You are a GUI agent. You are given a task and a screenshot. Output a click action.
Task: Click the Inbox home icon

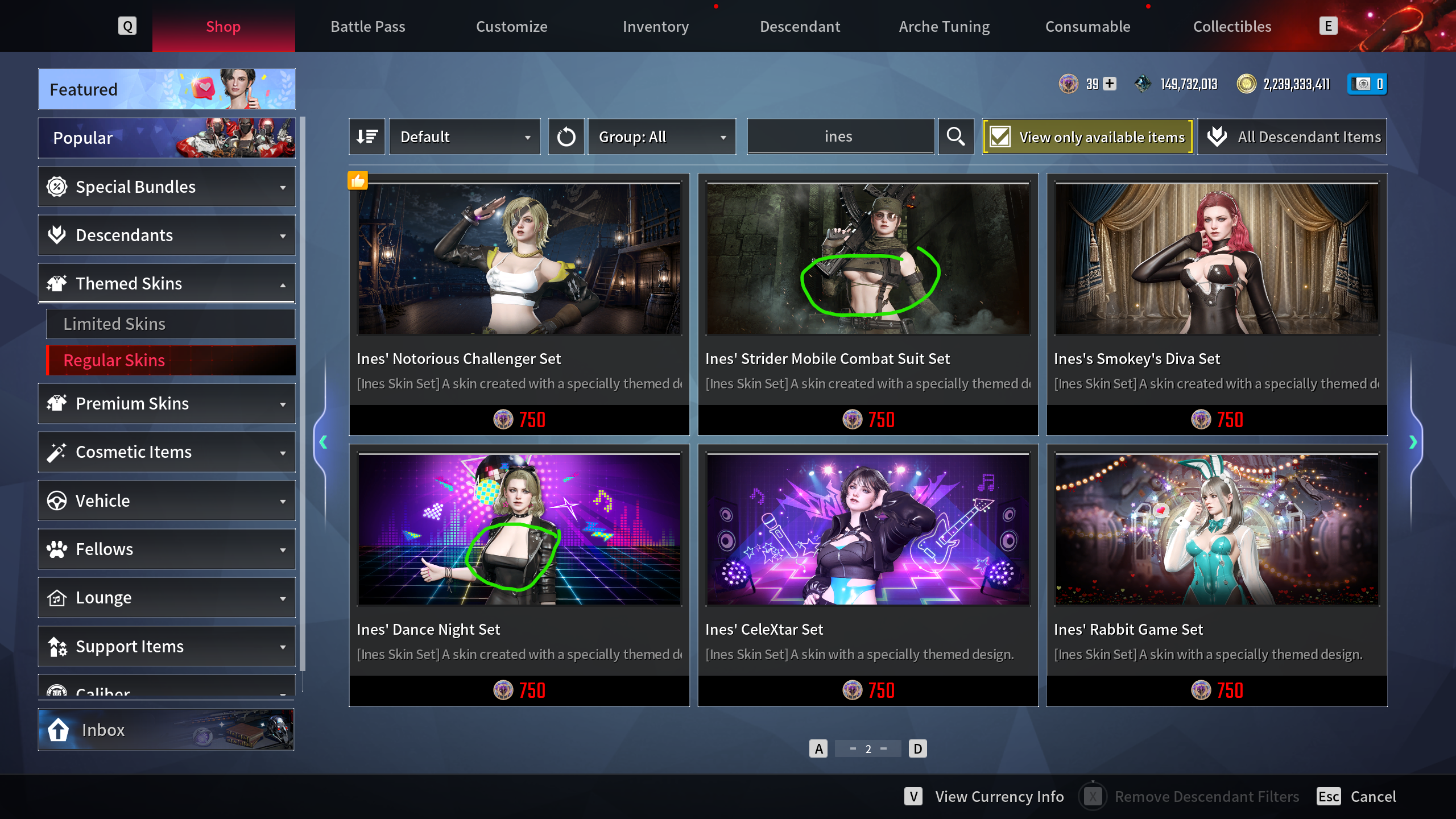pos(58,730)
